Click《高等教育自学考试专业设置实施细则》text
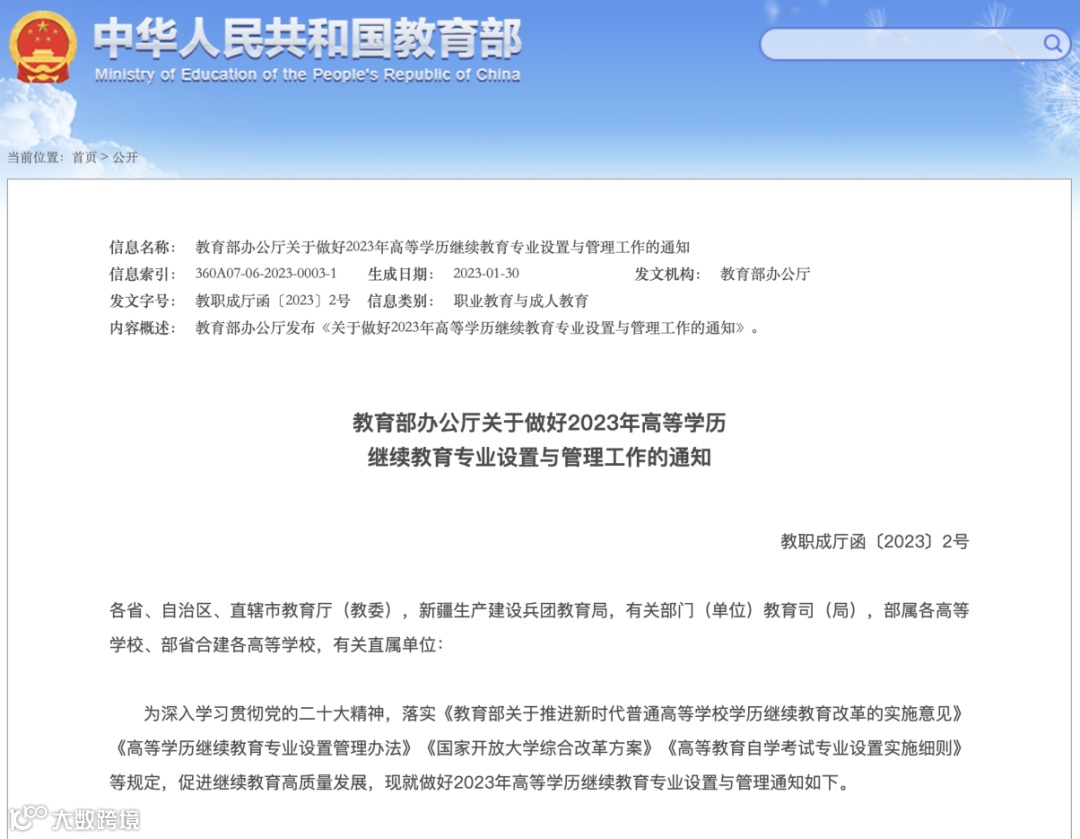1080x839 pixels. 814,748
